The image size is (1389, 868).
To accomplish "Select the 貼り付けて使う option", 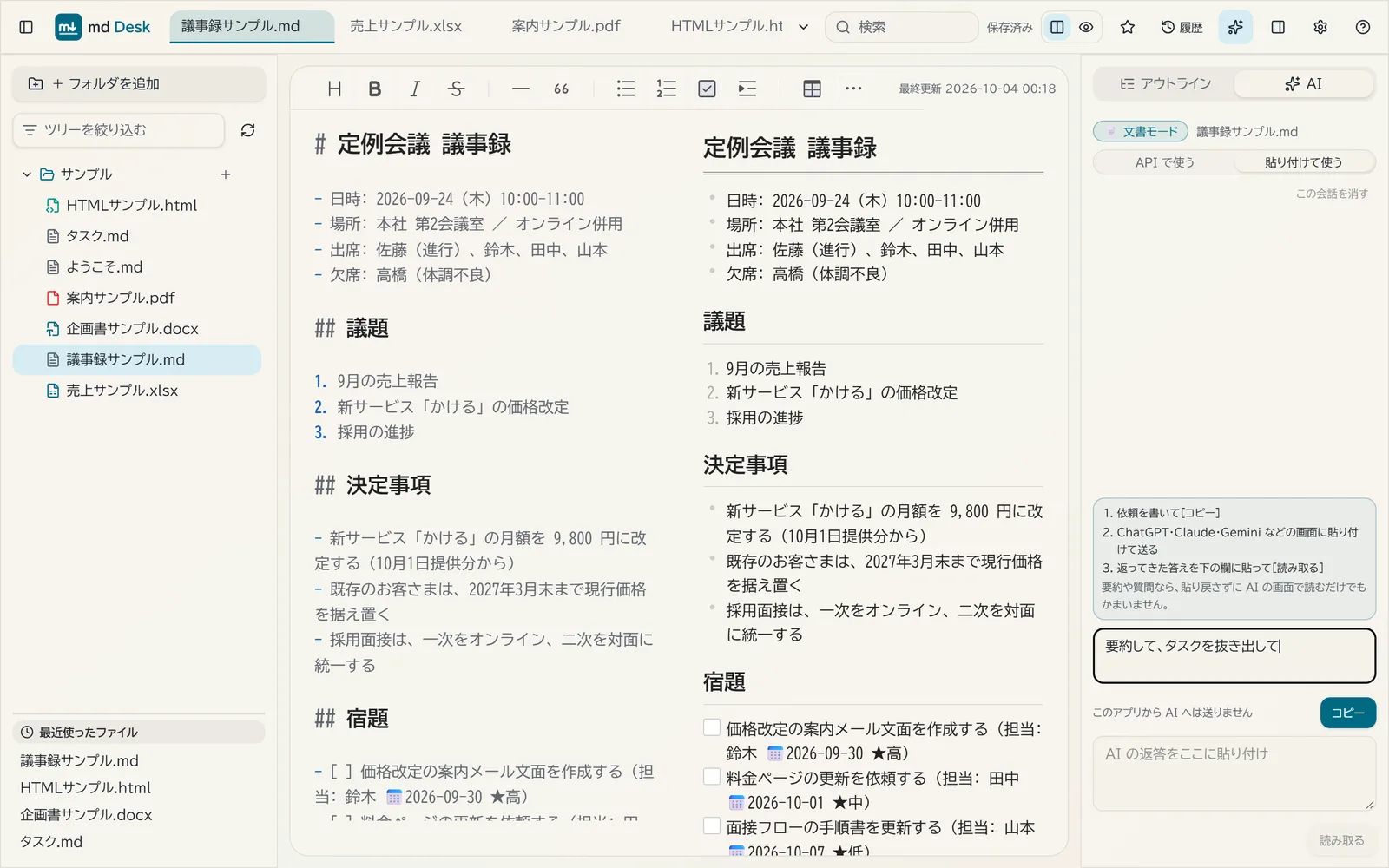I will 1303,162.
